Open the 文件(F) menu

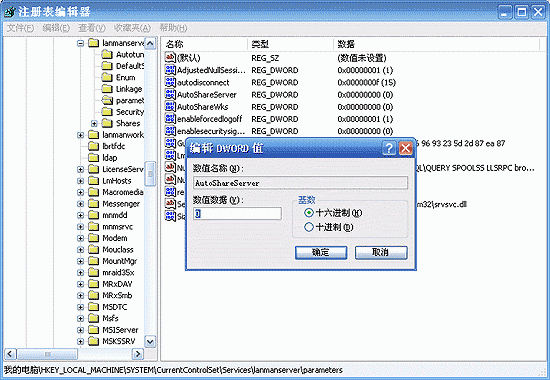click(21, 28)
